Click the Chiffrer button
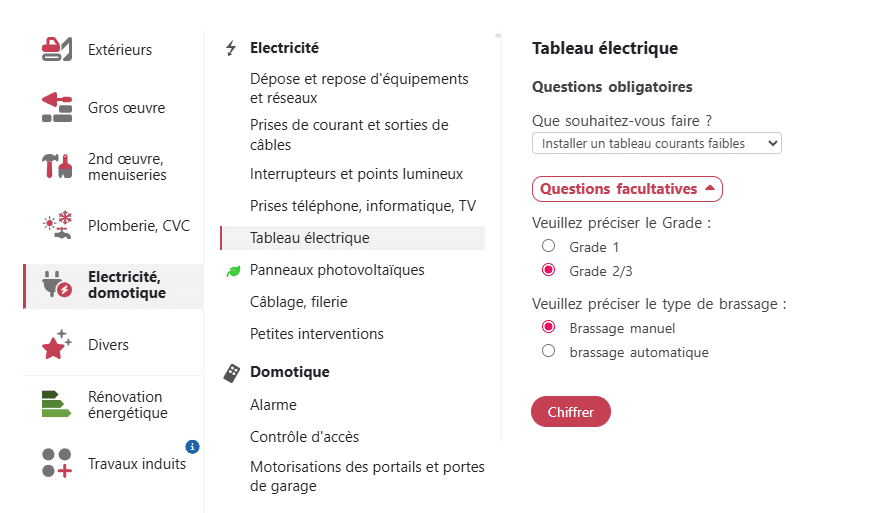894x513 pixels. point(570,412)
